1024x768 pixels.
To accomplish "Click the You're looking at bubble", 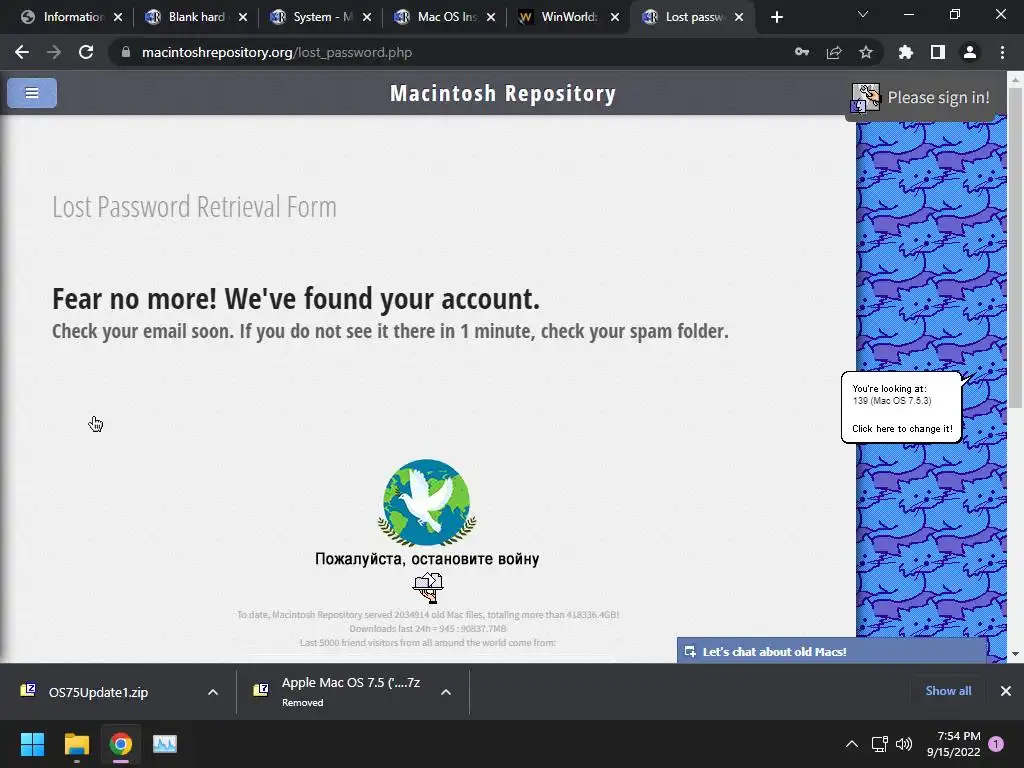I will pos(902,408).
